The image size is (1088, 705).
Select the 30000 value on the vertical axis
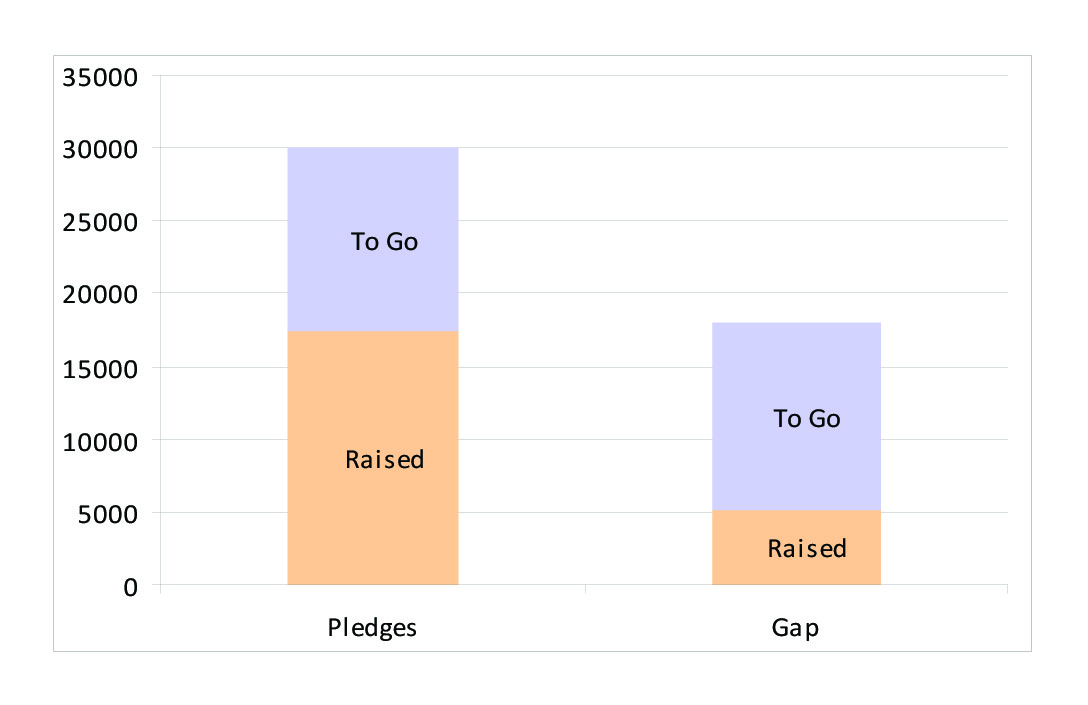click(100, 150)
